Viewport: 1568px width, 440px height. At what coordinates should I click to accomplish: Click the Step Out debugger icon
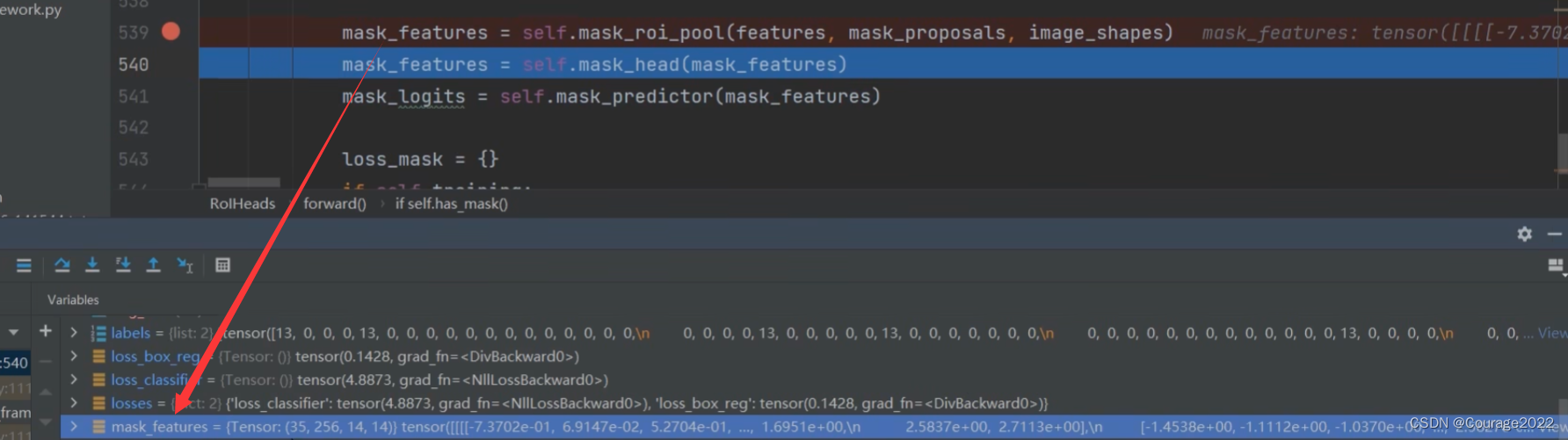coord(153,264)
